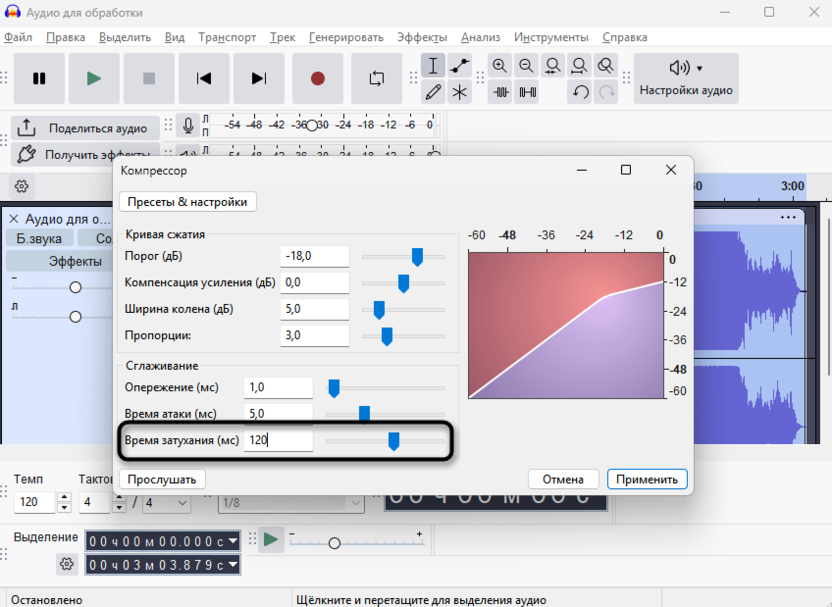Click the Применить button
832x607 pixels.
pos(647,479)
